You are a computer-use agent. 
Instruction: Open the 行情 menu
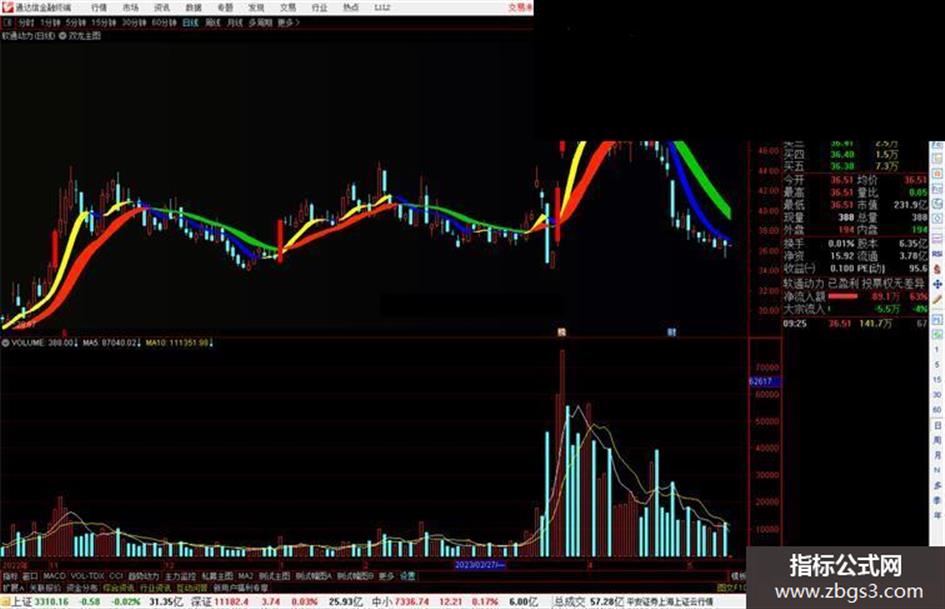[x=99, y=7]
